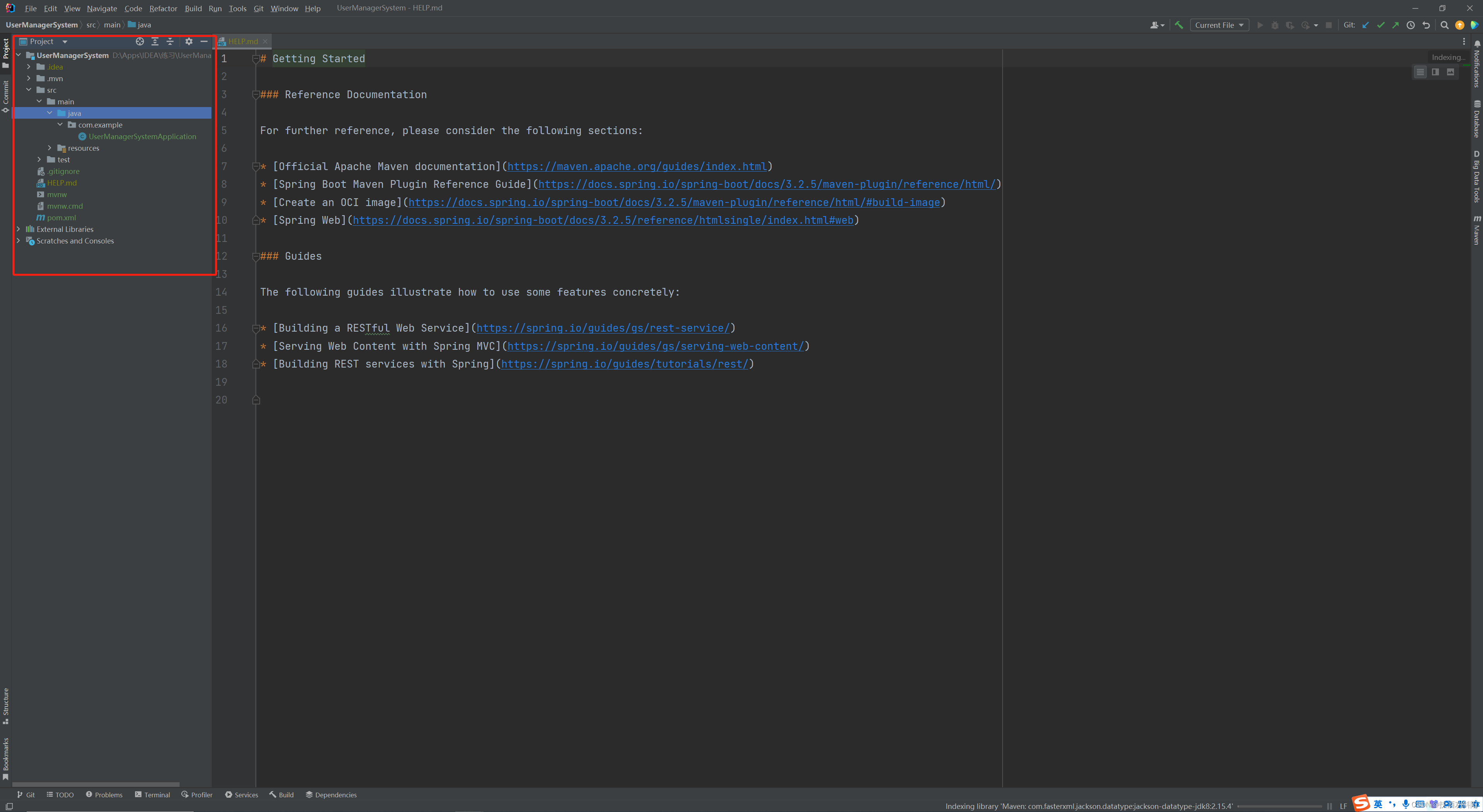The image size is (1483, 812).
Task: Click Select Opened File target icon
Action: (x=140, y=41)
